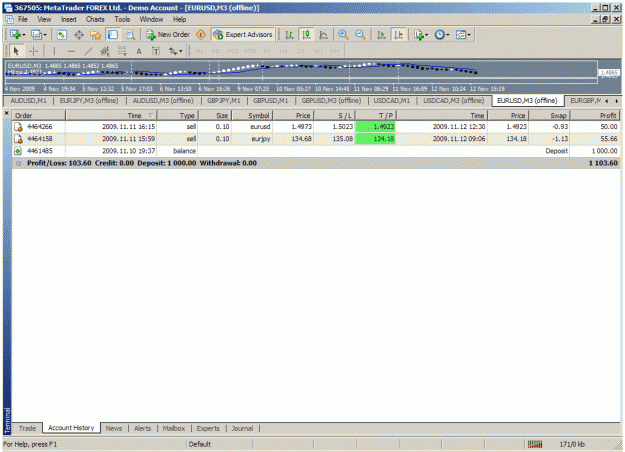
Task: Open the Profiles toolbar icon
Action: (38, 35)
